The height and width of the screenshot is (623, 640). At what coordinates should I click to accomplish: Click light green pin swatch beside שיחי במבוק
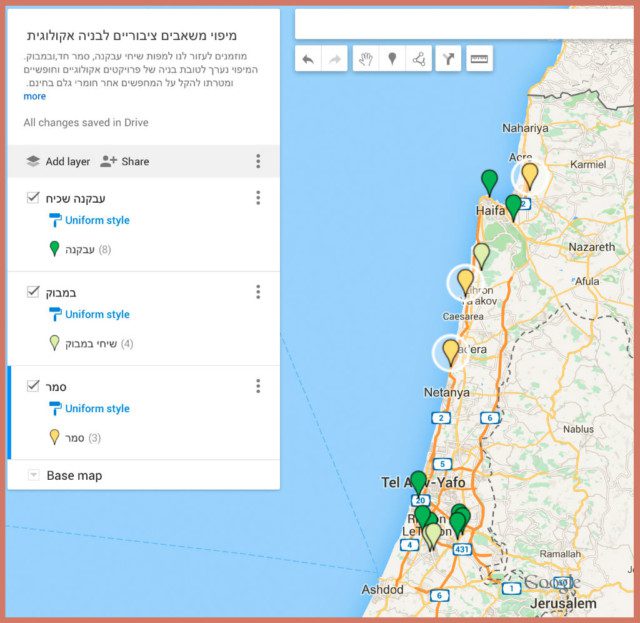pyautogui.click(x=54, y=343)
